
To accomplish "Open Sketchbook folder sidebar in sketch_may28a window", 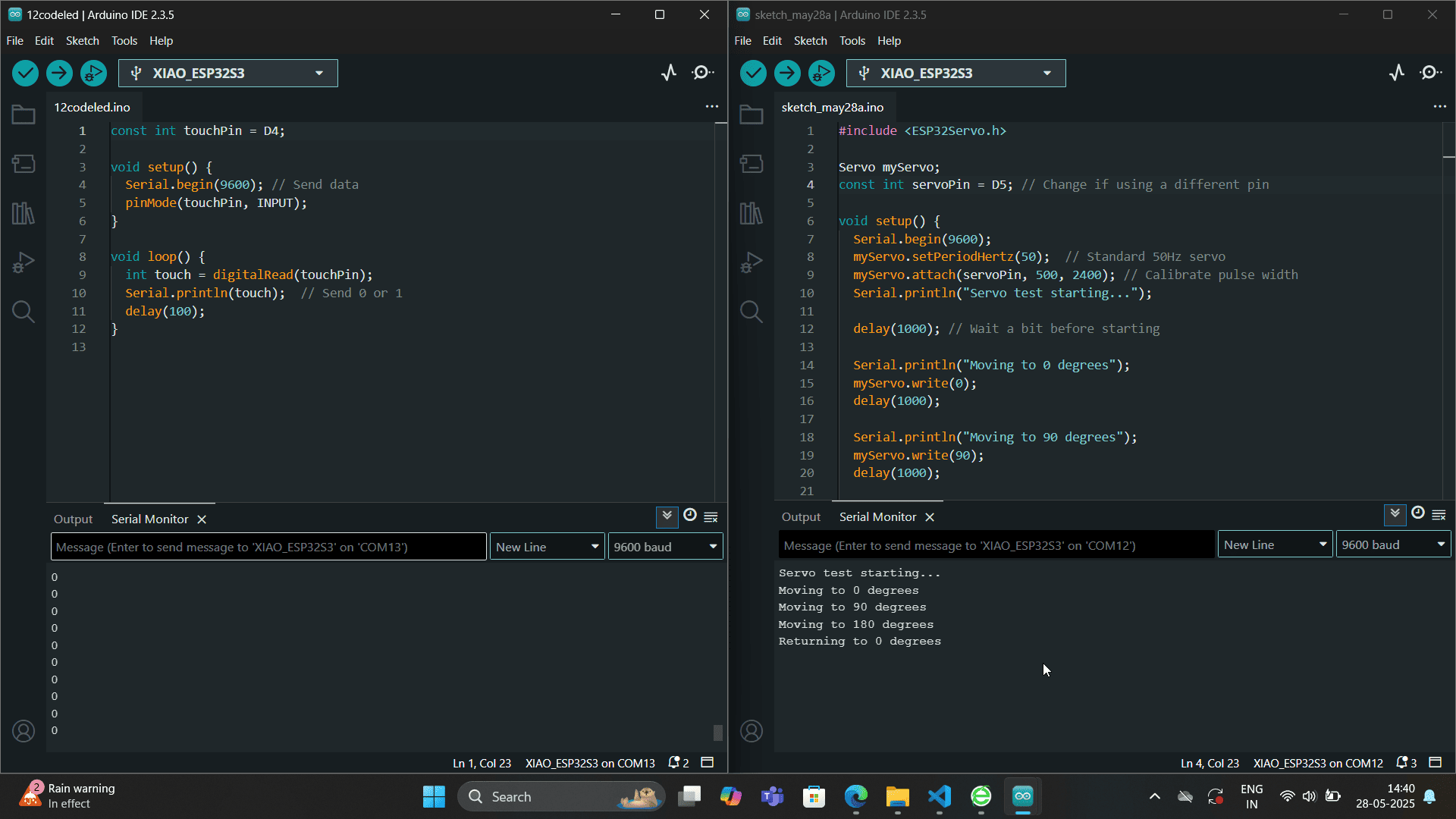I will pos(752,115).
